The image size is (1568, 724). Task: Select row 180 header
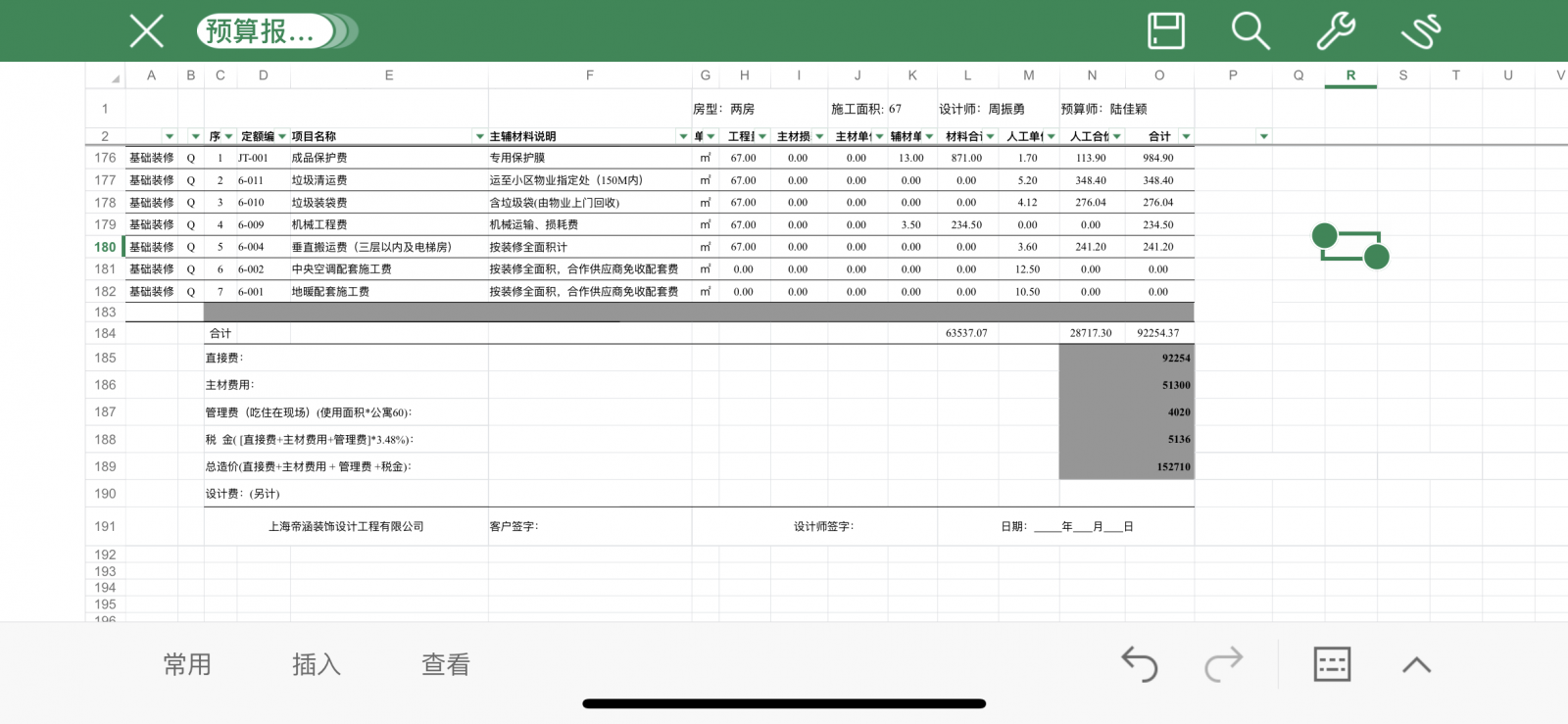point(105,247)
